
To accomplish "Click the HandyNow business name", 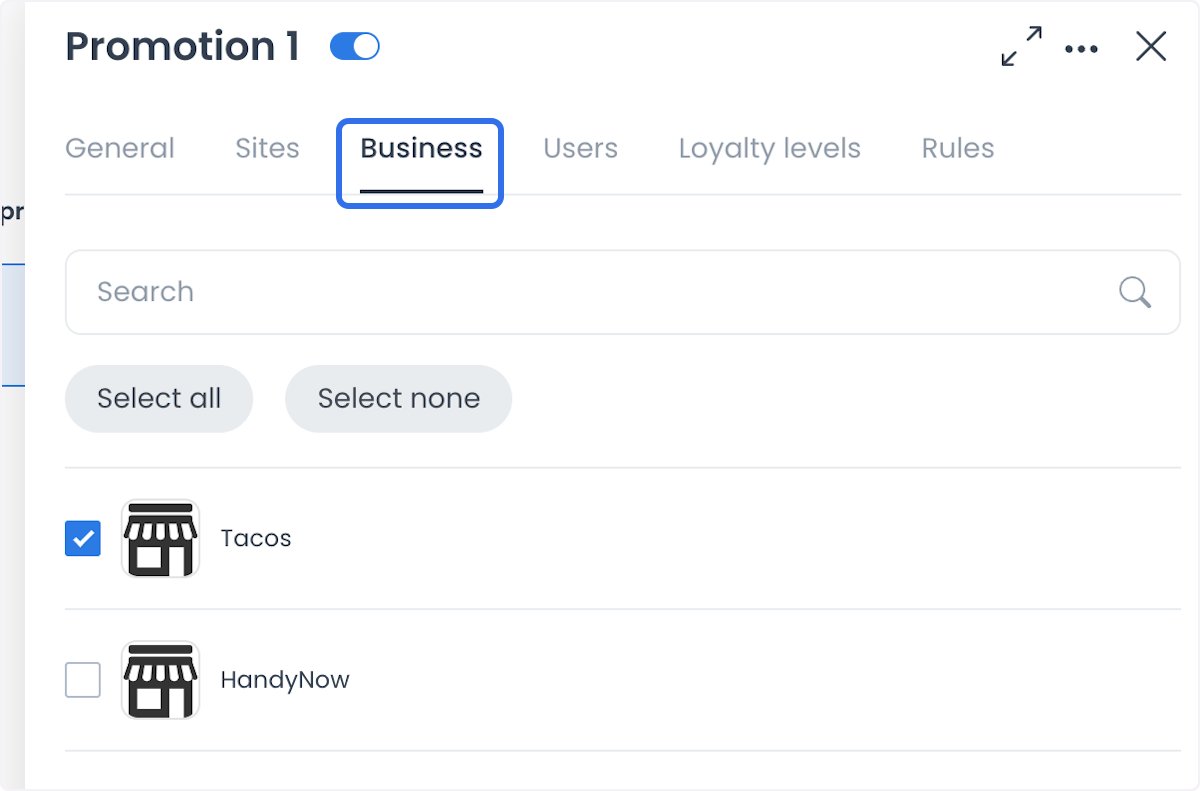I will click(285, 680).
